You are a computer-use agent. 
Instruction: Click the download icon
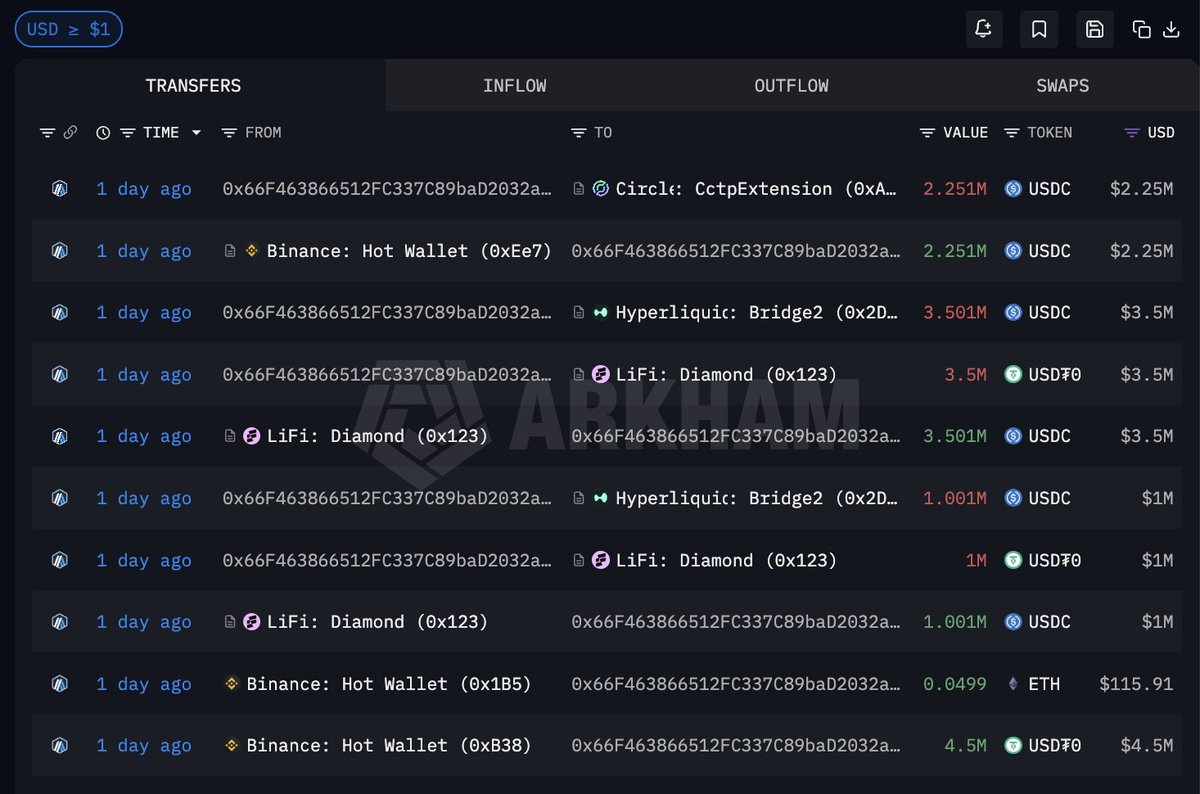coord(1171,29)
